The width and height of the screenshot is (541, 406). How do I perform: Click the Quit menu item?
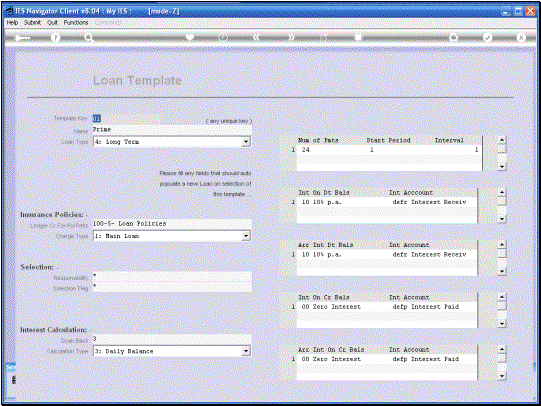(x=52, y=22)
